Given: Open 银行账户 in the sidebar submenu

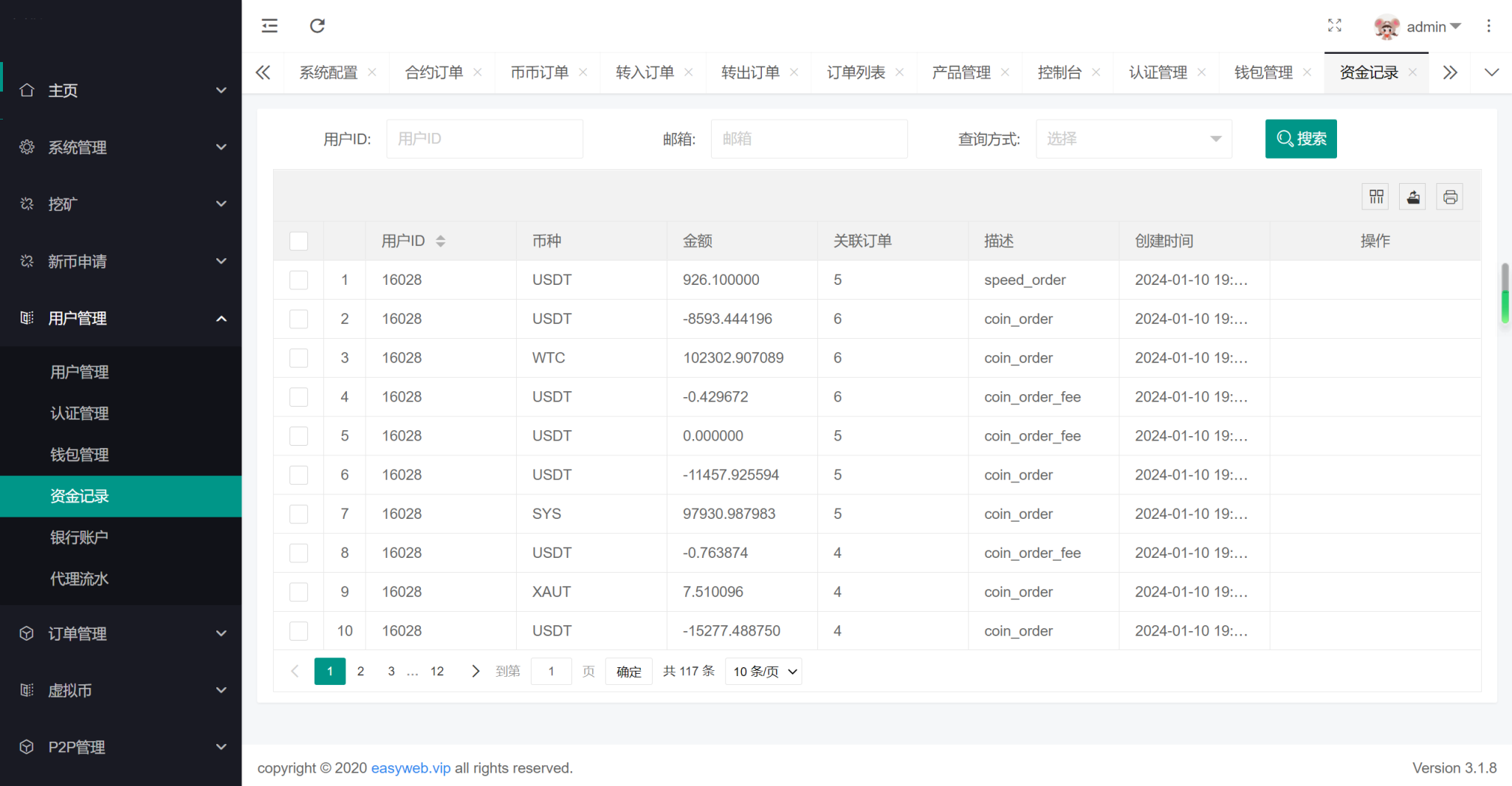Looking at the screenshot, I should coord(79,537).
